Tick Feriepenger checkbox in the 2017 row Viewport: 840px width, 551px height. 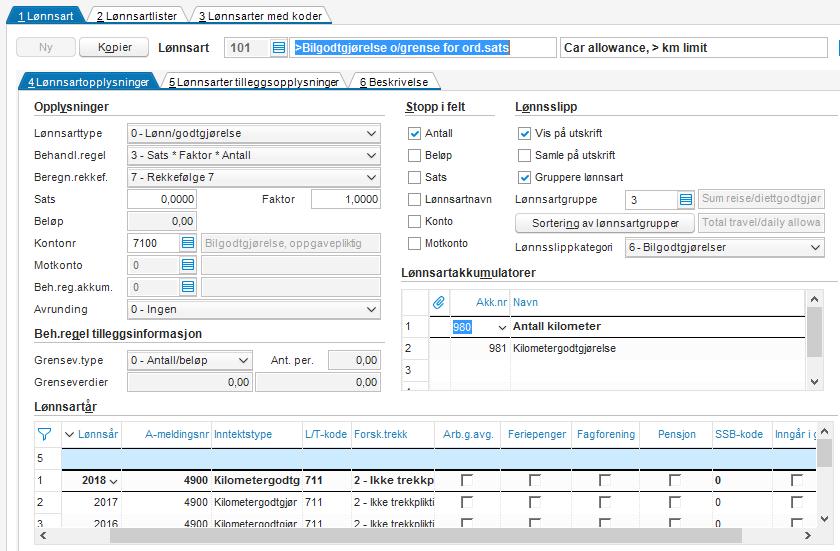[535, 502]
